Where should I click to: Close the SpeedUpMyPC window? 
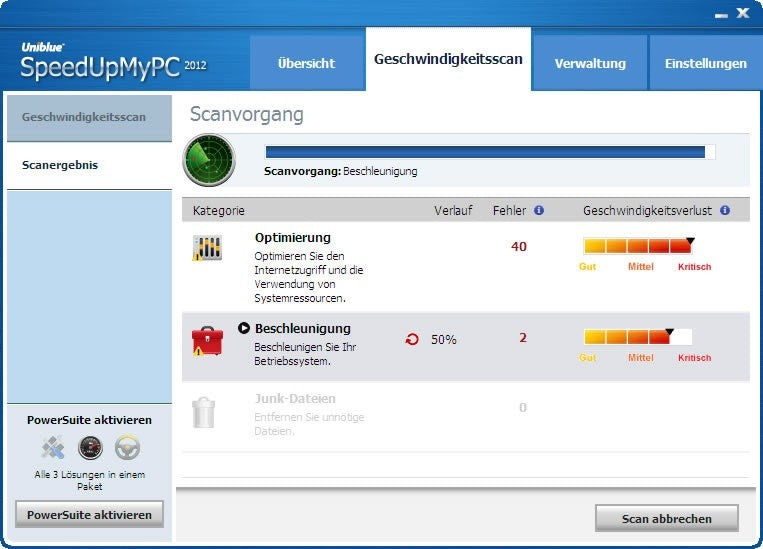pyautogui.click(x=743, y=13)
